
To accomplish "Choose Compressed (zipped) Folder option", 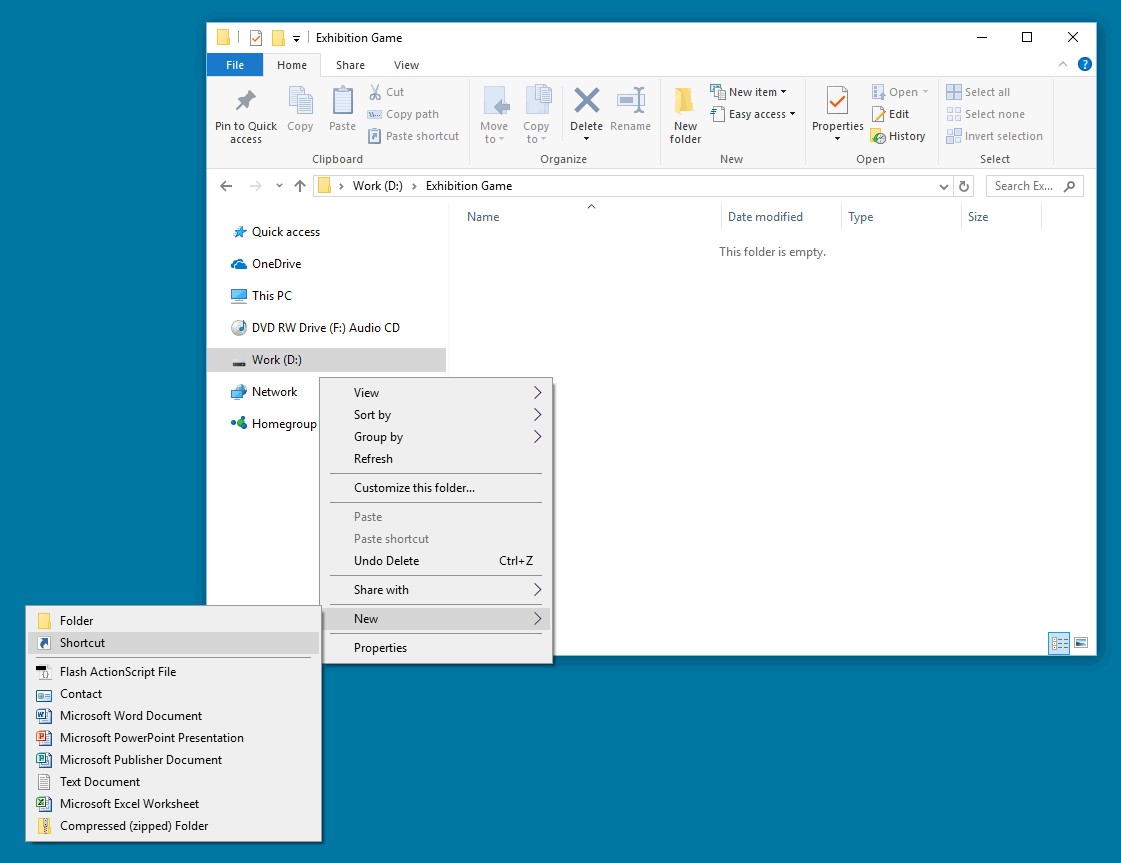I will (174, 826).
